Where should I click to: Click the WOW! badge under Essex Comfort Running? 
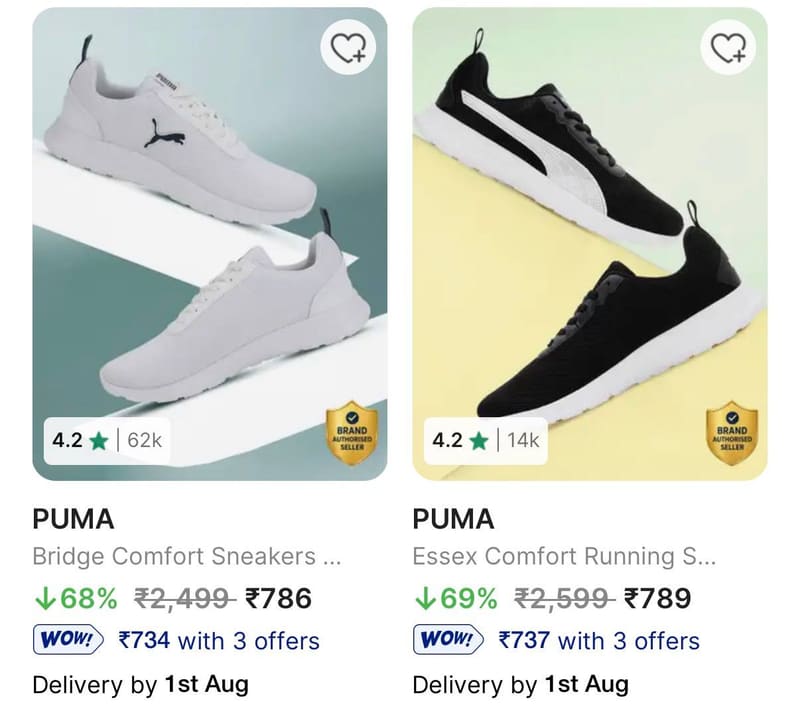tap(448, 639)
